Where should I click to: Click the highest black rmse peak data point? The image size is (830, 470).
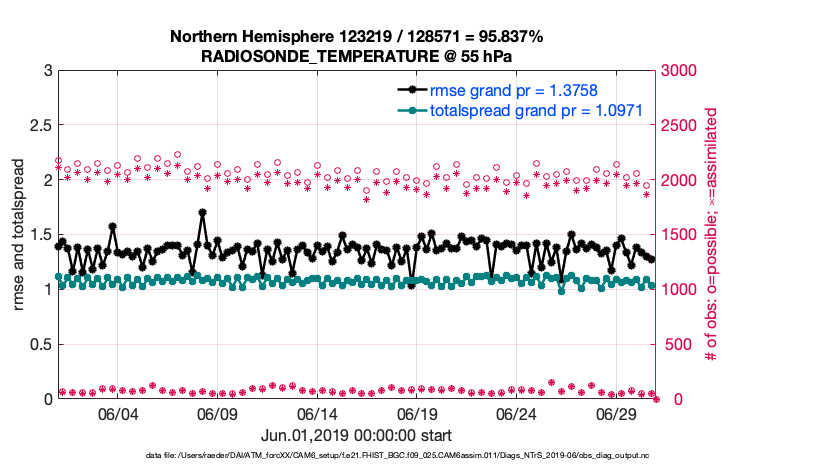[x=203, y=212]
